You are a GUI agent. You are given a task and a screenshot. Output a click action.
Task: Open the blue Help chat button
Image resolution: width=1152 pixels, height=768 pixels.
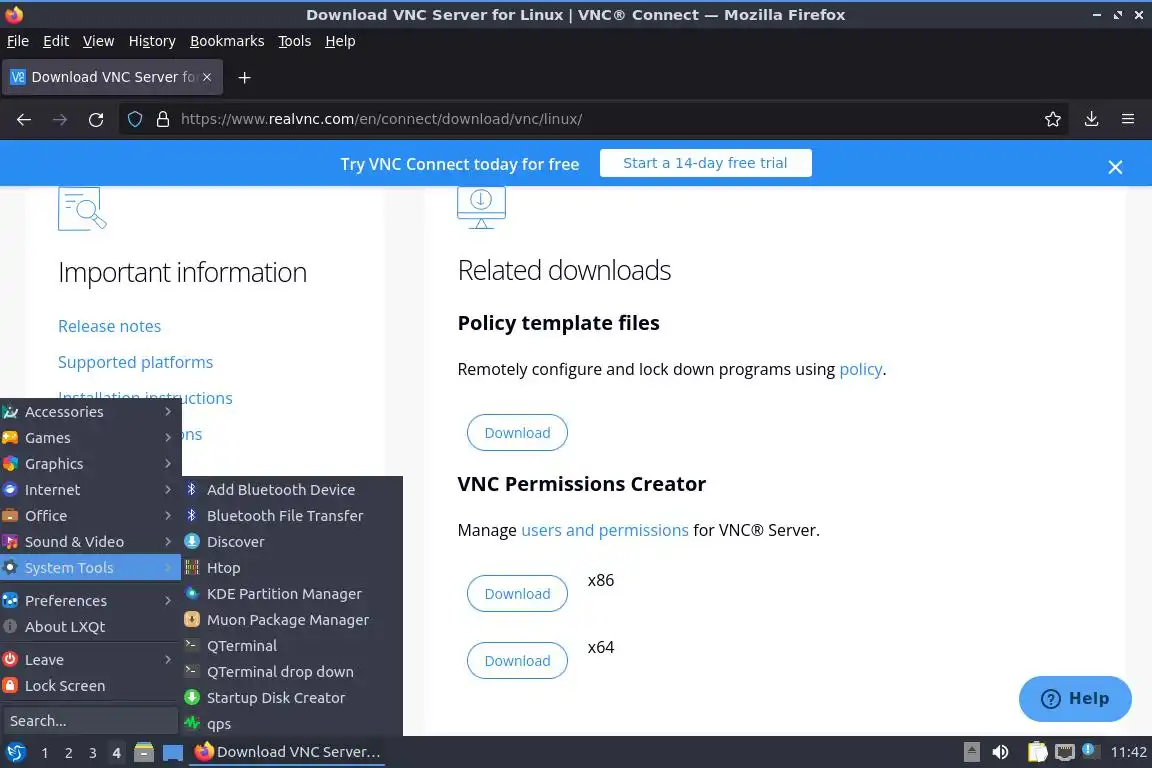tap(1075, 698)
